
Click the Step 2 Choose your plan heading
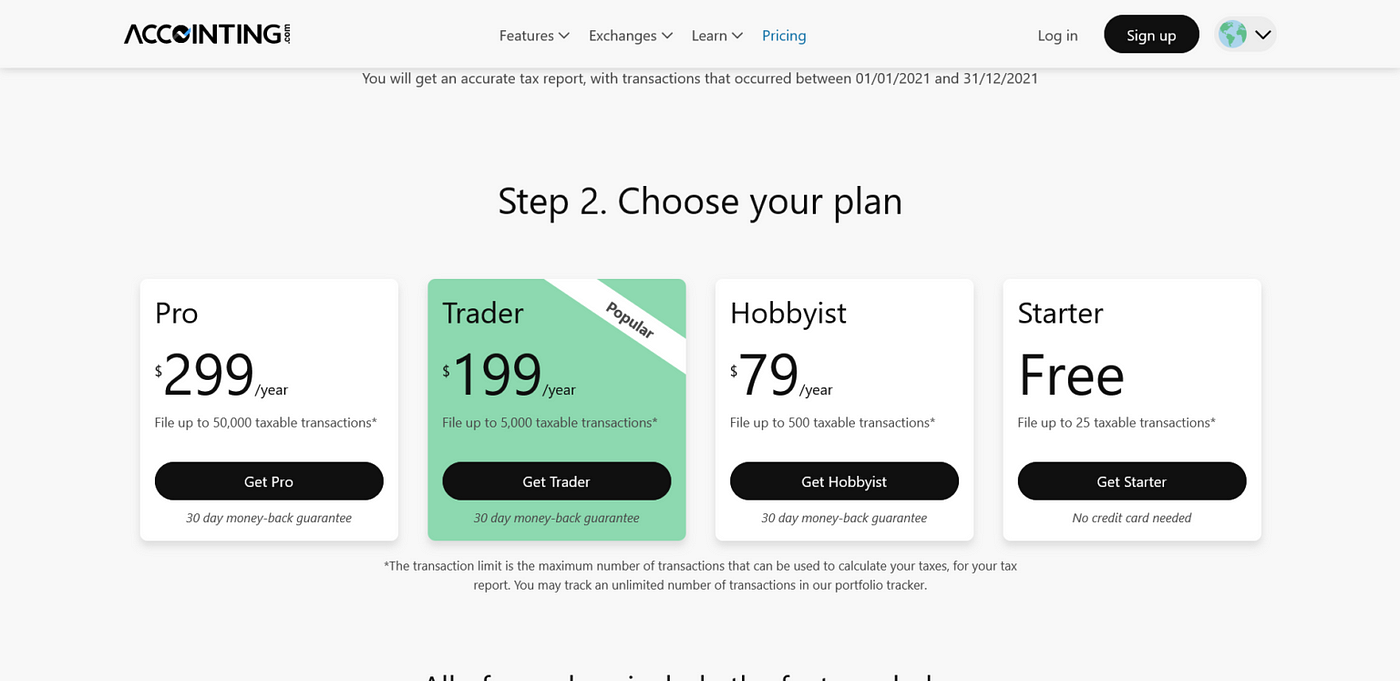click(x=700, y=201)
